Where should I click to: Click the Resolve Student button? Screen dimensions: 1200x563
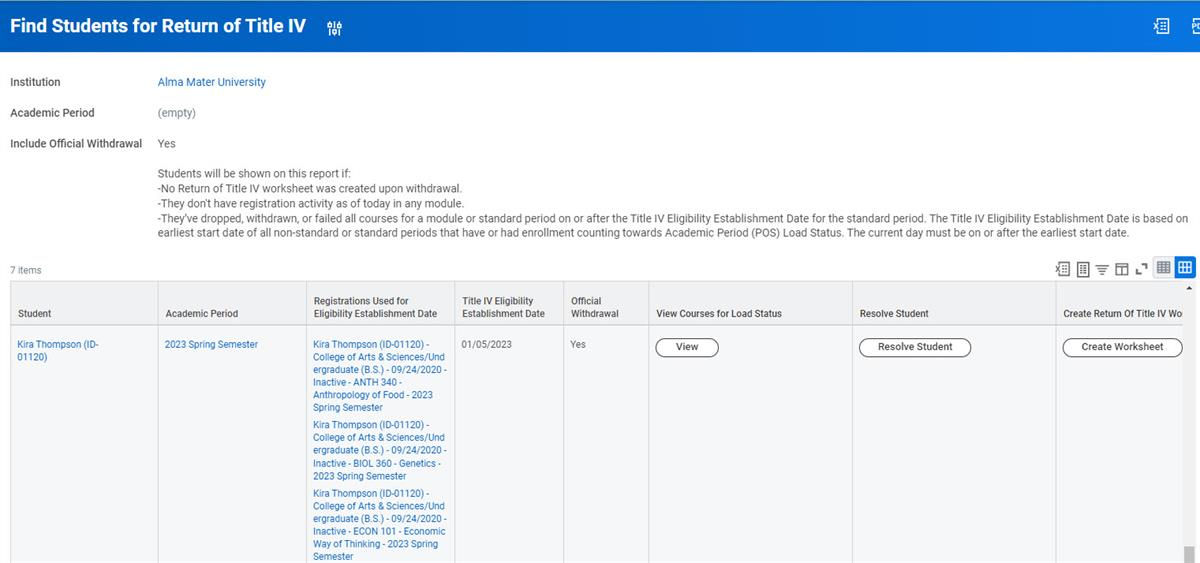click(915, 347)
